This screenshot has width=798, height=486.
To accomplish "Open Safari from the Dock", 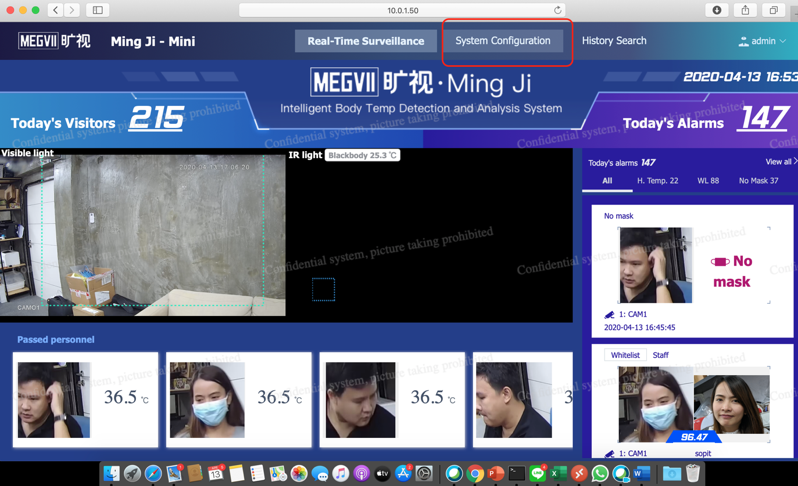I will click(x=153, y=474).
